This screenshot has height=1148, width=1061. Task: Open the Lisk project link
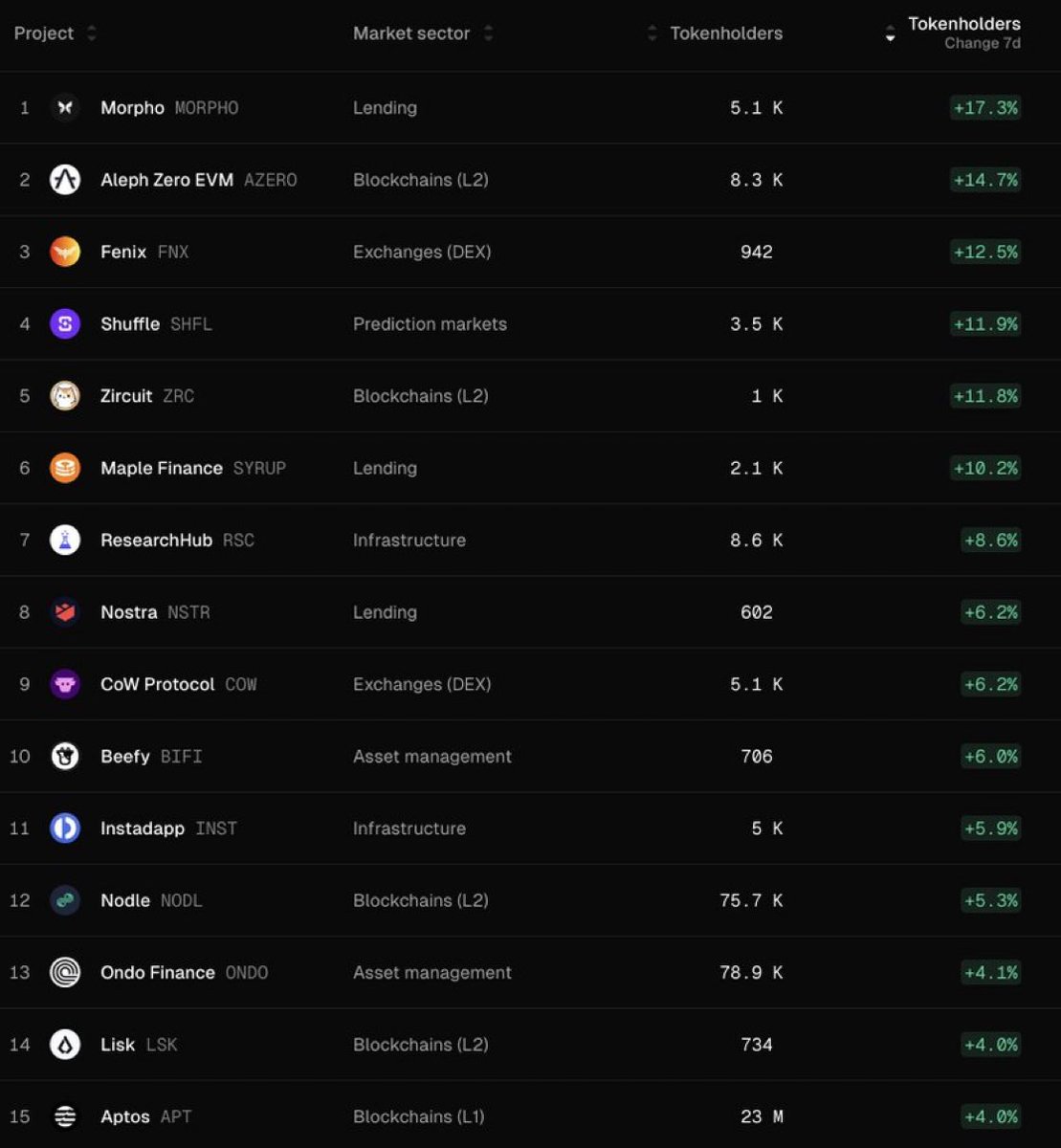[118, 1045]
